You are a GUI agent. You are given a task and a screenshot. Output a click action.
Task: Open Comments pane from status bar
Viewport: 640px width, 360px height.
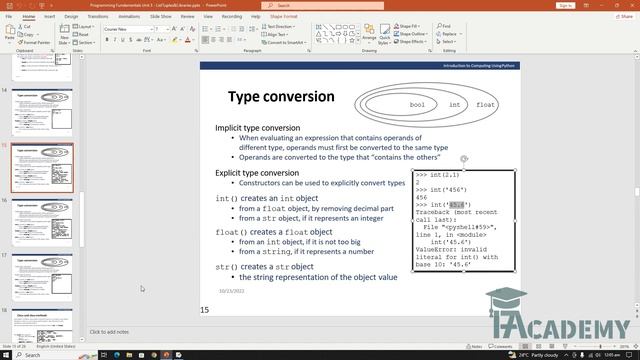(x=500, y=347)
